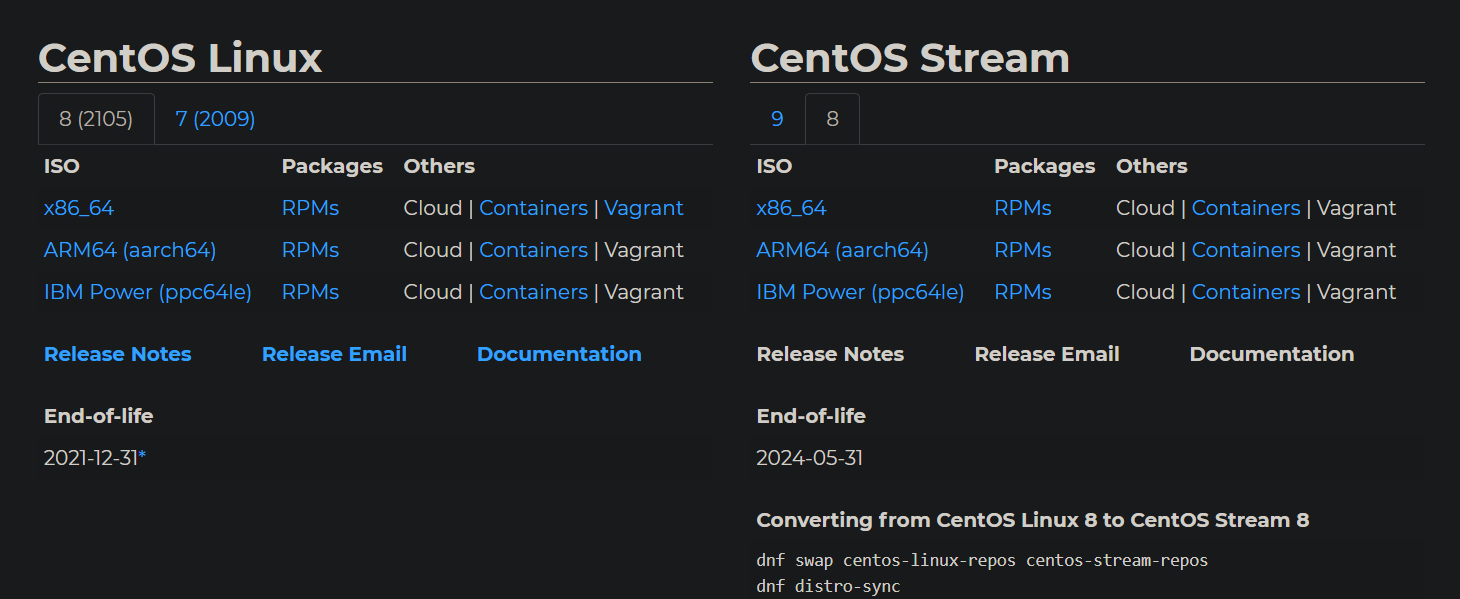The height and width of the screenshot is (599, 1460).
Task: Open CentOS Linux ARM64 (aarch64) ISO link
Action: pos(130,250)
